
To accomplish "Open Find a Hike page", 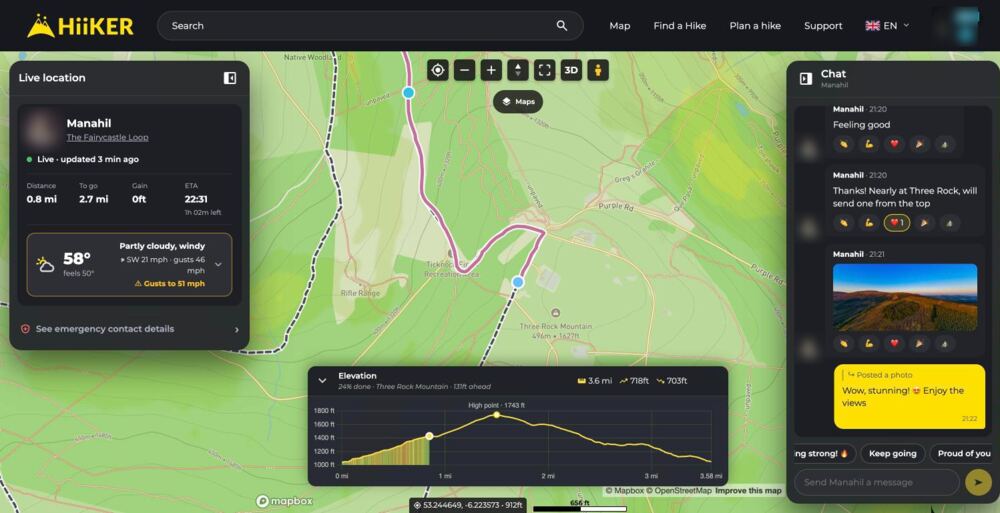I will tap(680, 26).
